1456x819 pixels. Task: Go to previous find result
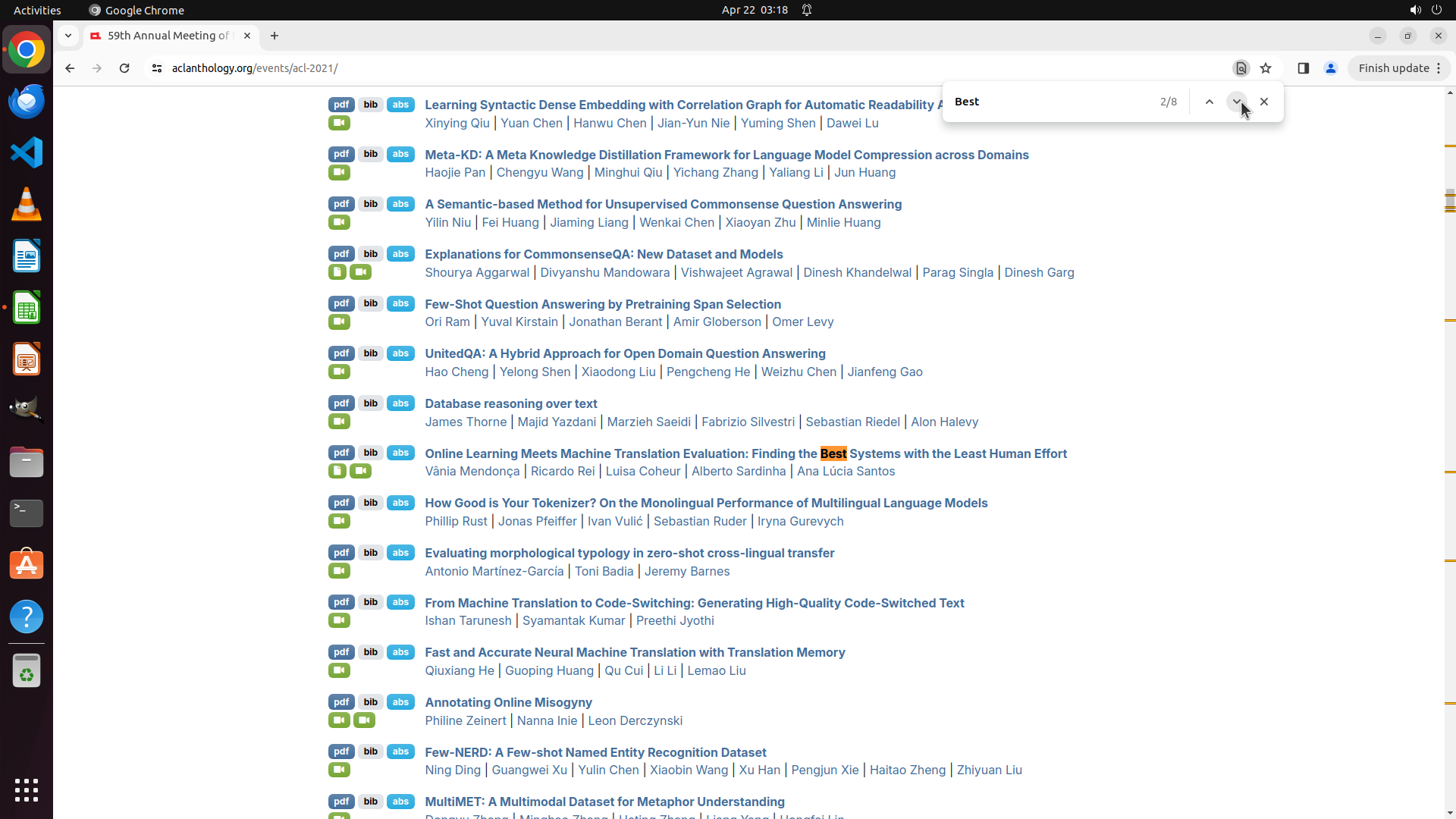coord(1209,102)
